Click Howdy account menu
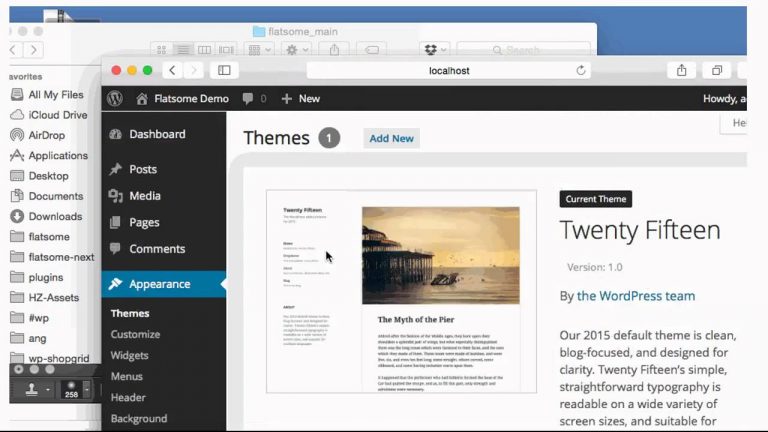Image resolution: width=768 pixels, height=432 pixels. tap(724, 99)
